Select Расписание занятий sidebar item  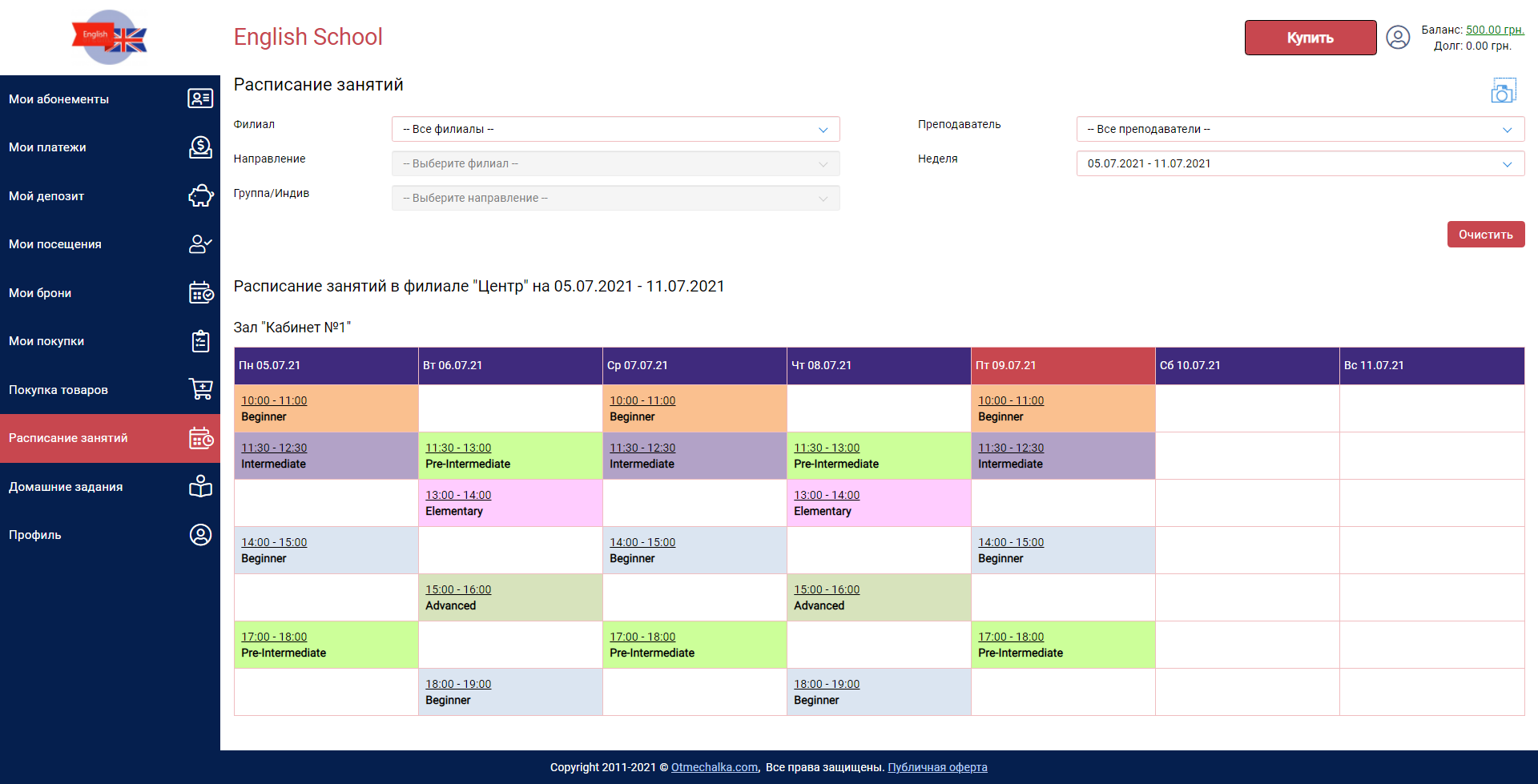pos(68,438)
